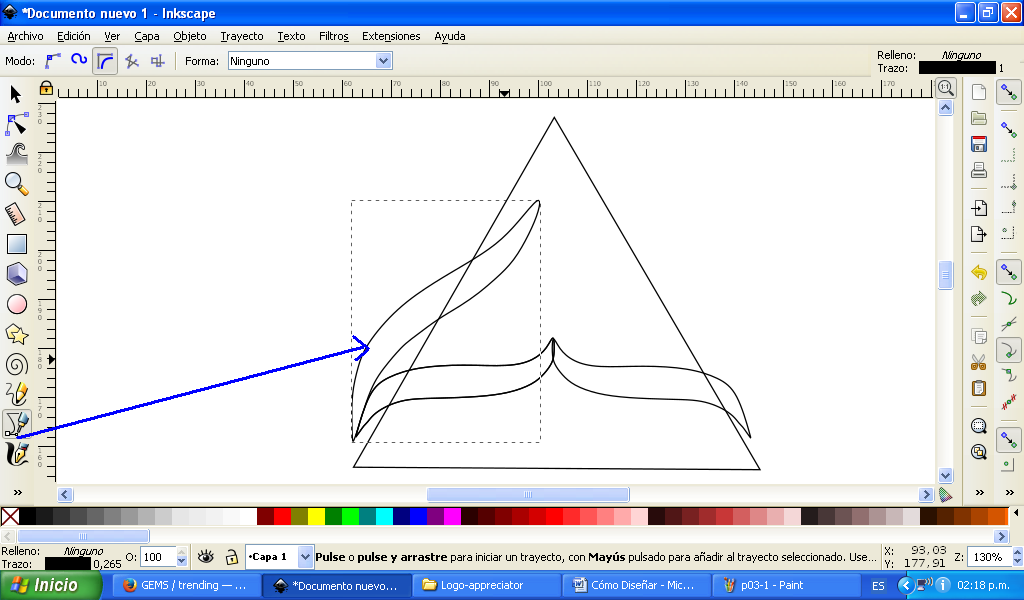Open the Extensiones menu
The image size is (1024, 600).
coord(391,36)
